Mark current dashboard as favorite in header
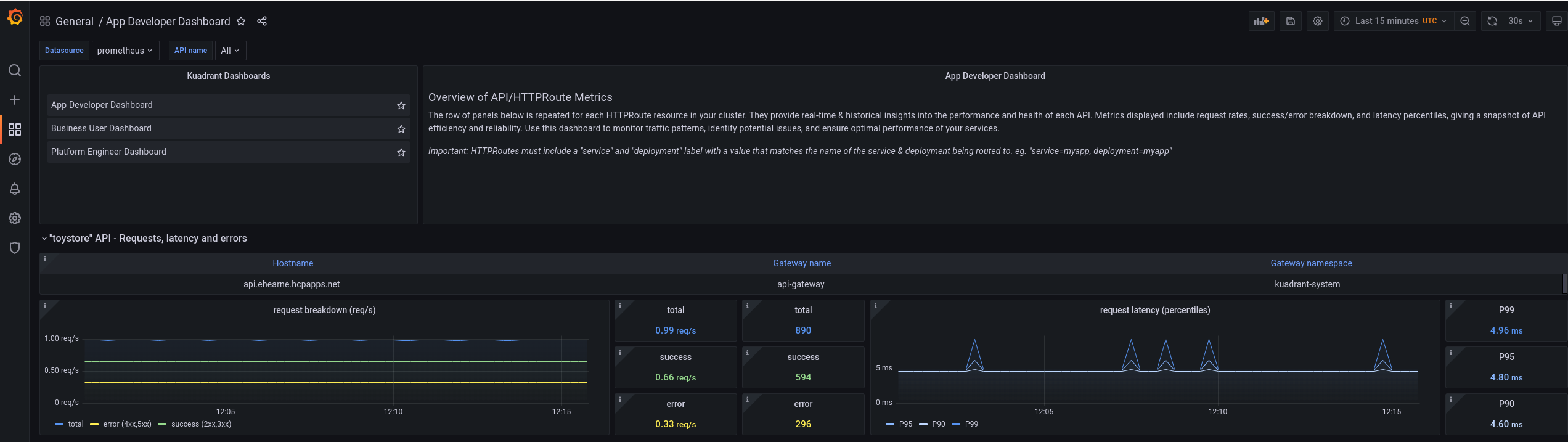The height and width of the screenshot is (442, 1568). tap(241, 21)
